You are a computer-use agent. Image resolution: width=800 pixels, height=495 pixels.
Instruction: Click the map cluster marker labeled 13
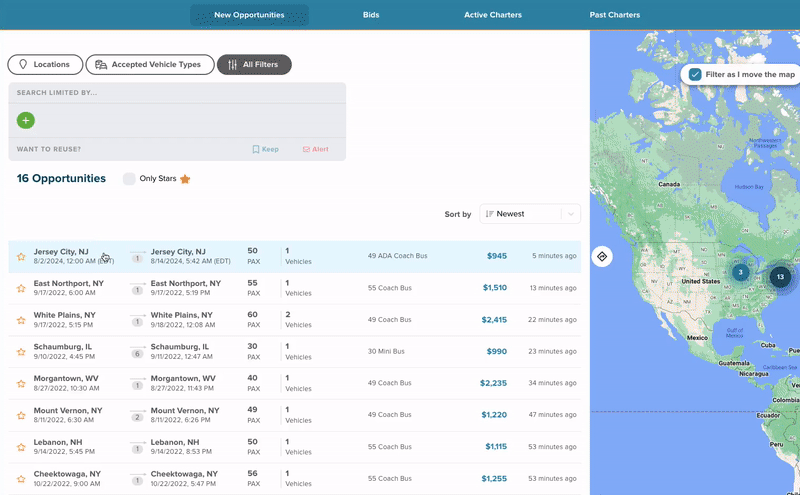[780, 277]
